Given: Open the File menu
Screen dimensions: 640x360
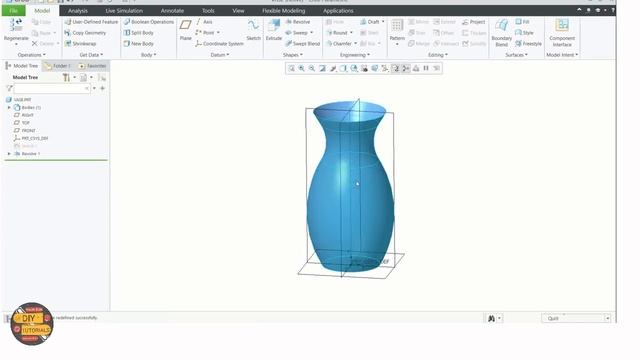Looking at the screenshot, I should (13, 11).
